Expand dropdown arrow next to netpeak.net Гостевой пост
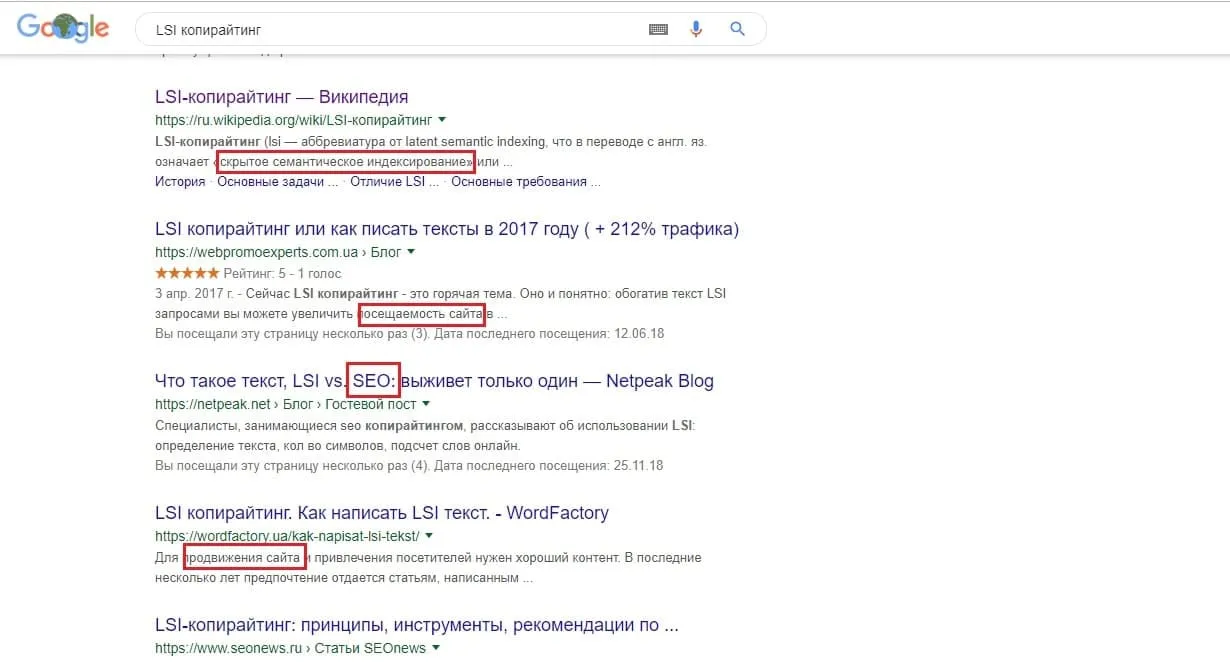Image resolution: width=1230 pixels, height=666 pixels. pos(426,404)
